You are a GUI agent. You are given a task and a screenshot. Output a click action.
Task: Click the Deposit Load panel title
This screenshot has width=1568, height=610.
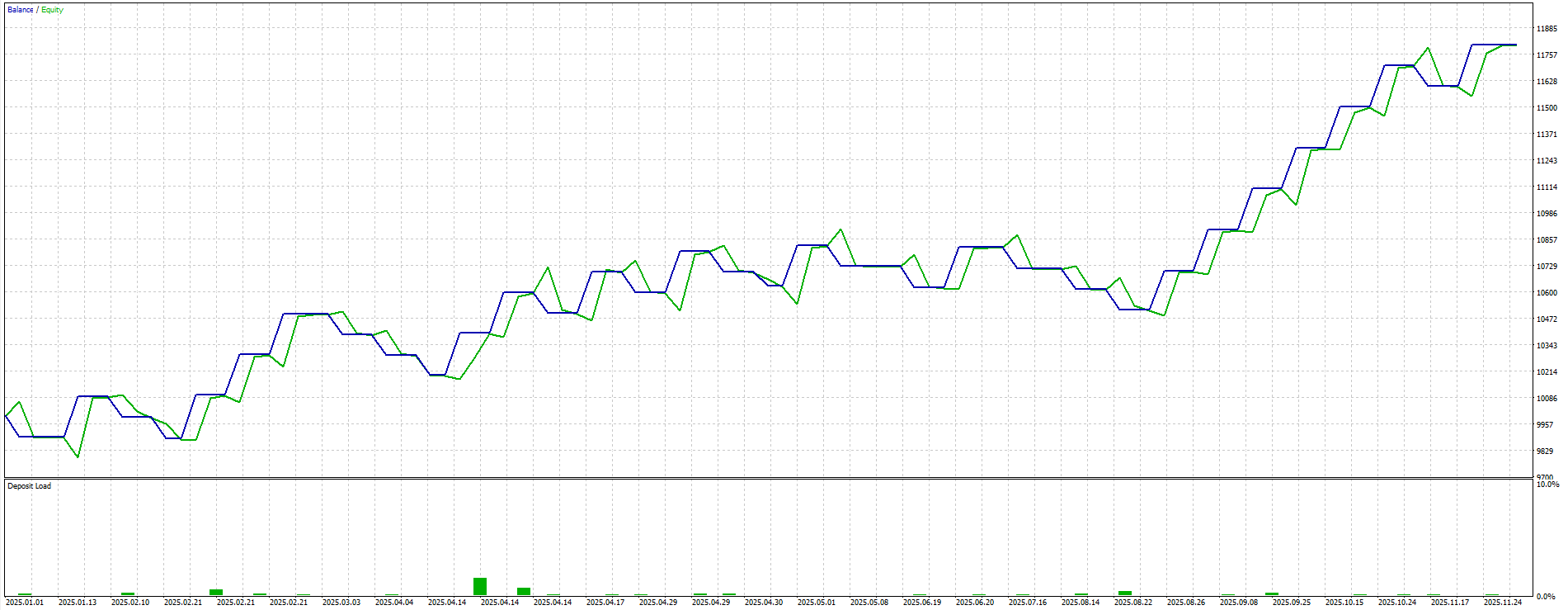tap(30, 486)
